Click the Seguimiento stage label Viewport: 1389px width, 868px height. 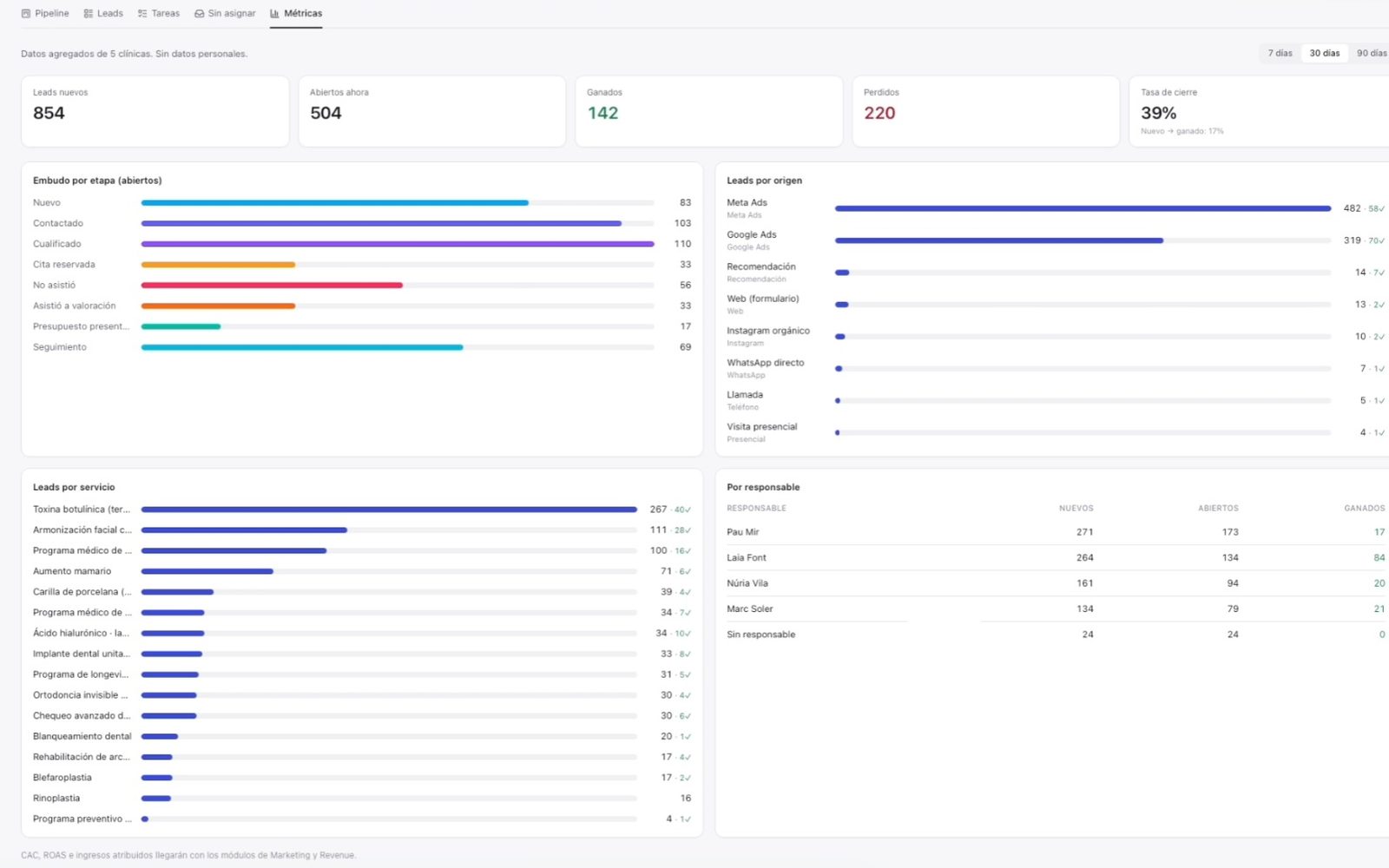[60, 347]
